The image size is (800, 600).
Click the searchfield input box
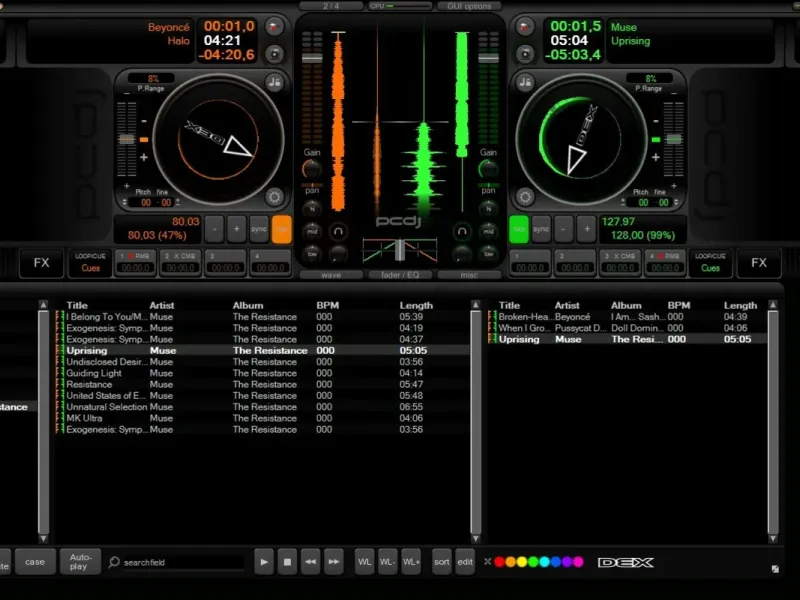coord(180,562)
